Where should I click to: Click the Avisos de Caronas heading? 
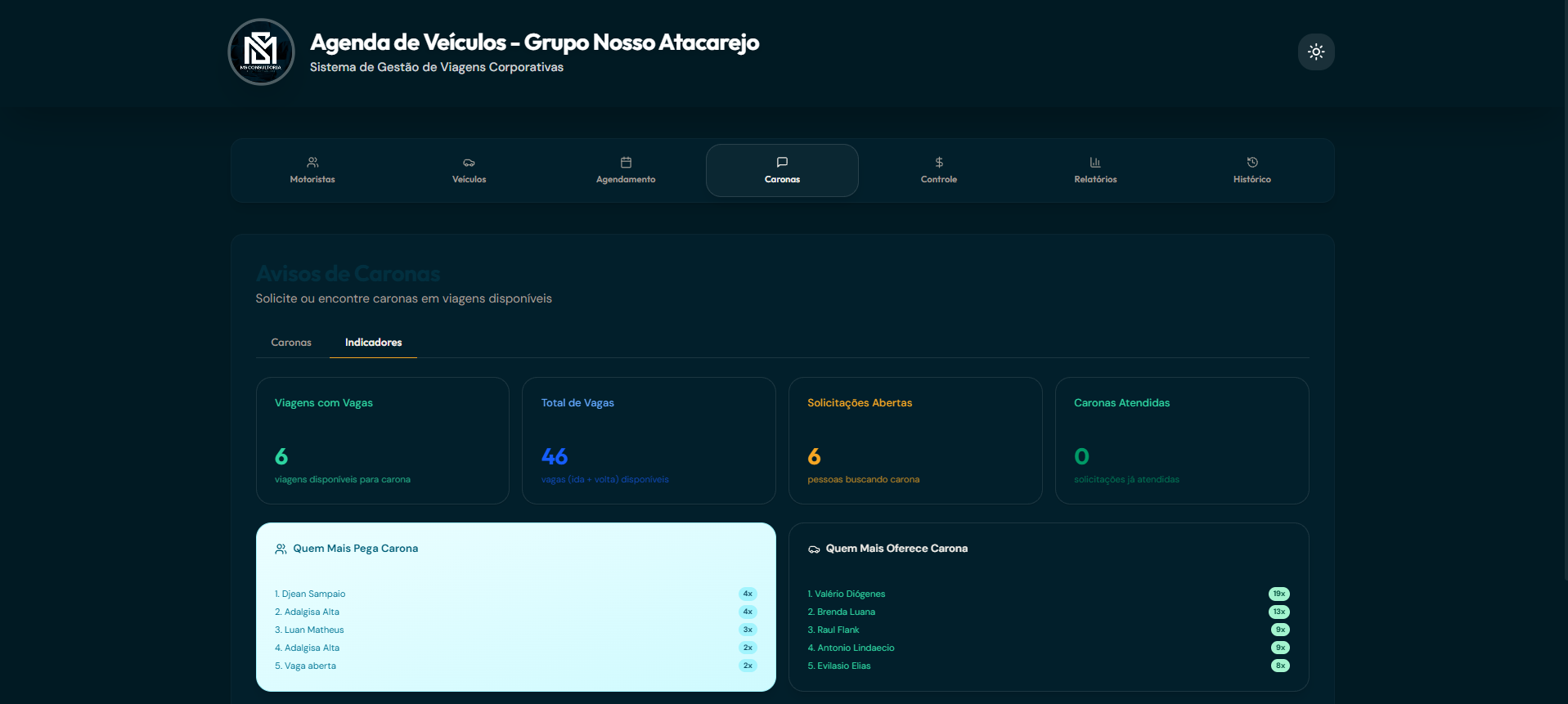coord(348,274)
